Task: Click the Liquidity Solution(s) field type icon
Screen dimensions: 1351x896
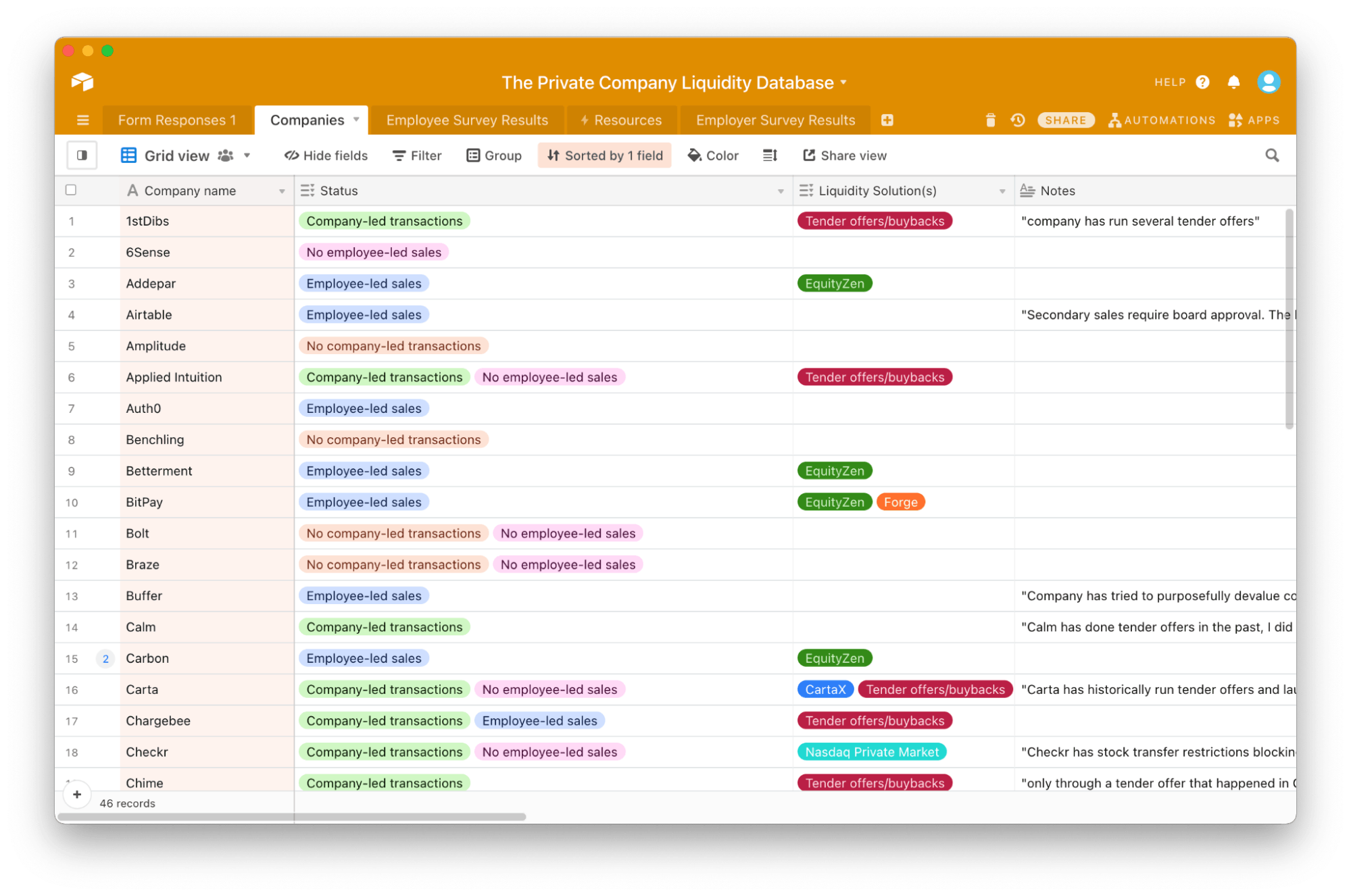Action: pyautogui.click(x=806, y=191)
